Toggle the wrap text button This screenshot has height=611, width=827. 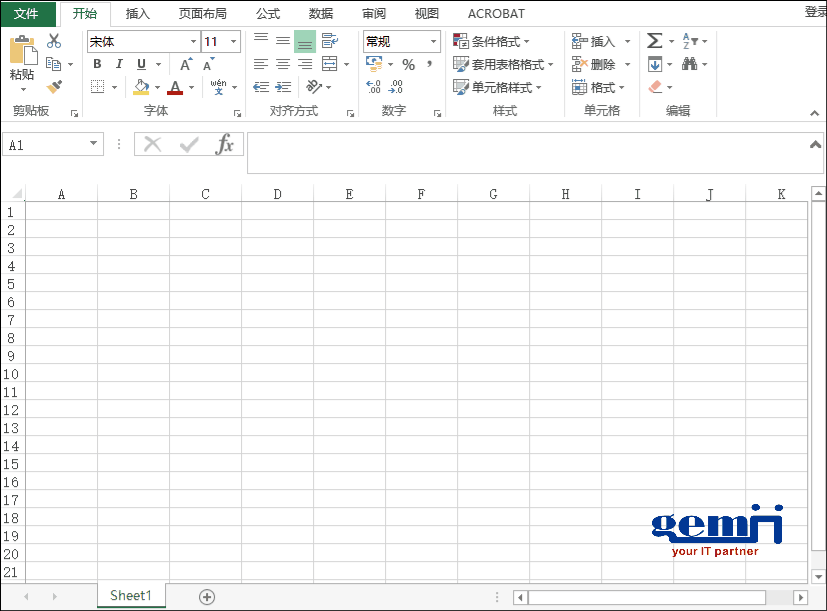[x=329, y=41]
